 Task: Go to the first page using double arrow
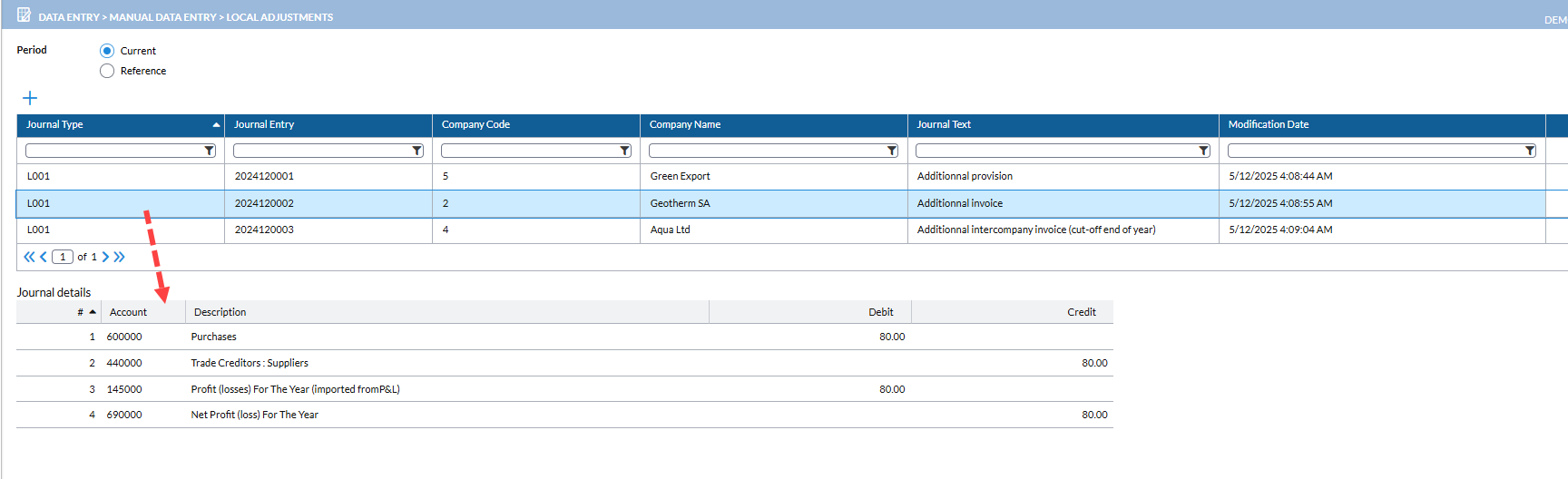coord(29,257)
